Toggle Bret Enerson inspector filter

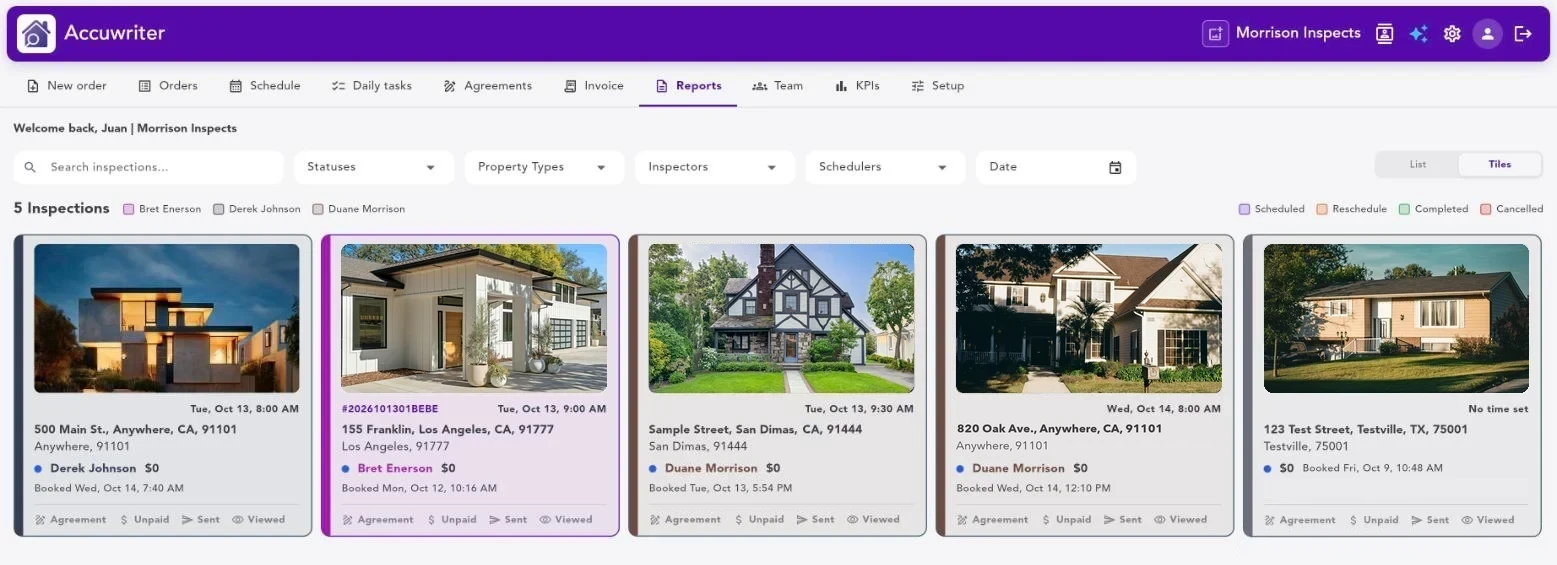[162, 209]
